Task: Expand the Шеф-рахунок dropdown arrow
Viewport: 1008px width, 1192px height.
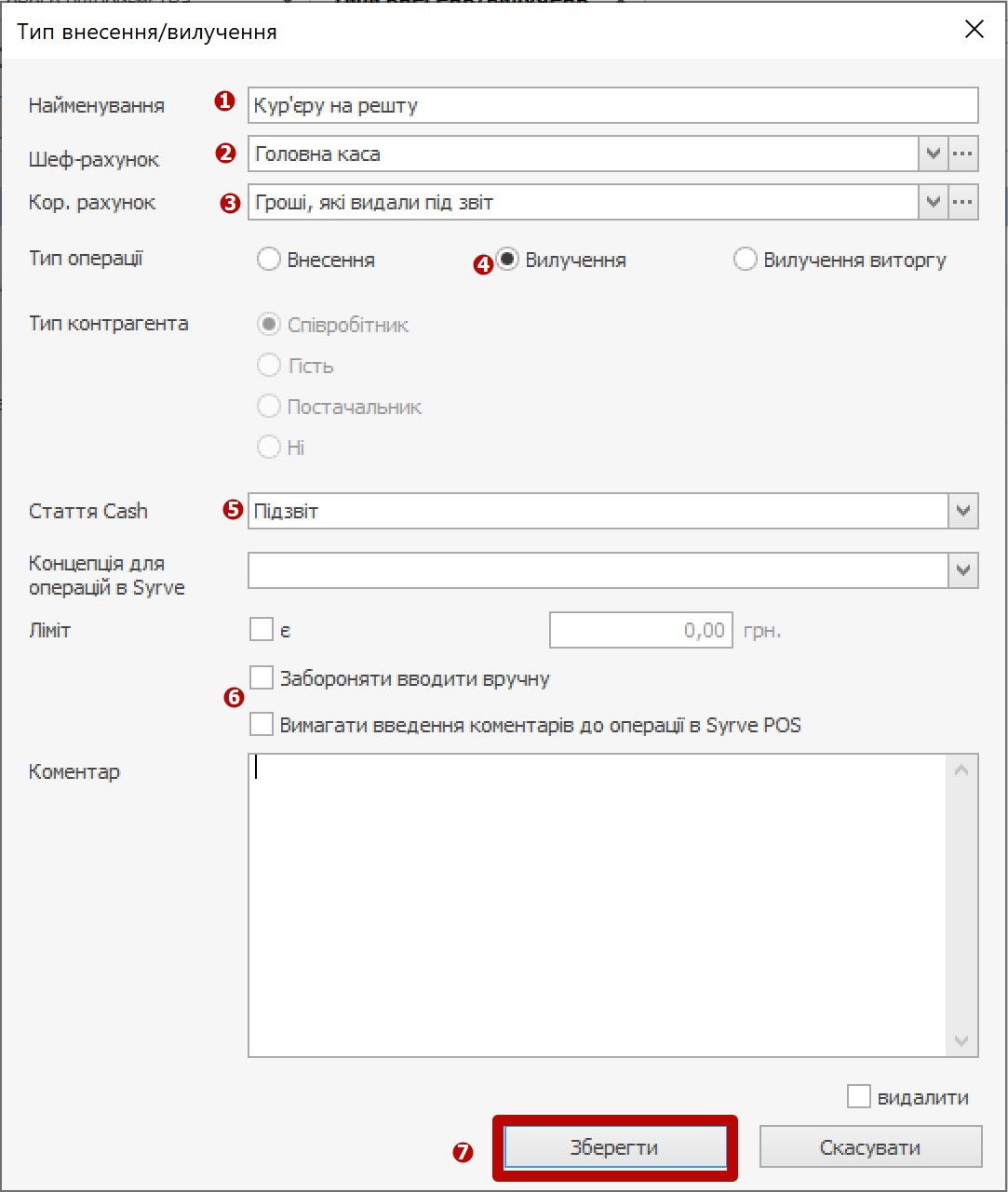Action: click(934, 154)
